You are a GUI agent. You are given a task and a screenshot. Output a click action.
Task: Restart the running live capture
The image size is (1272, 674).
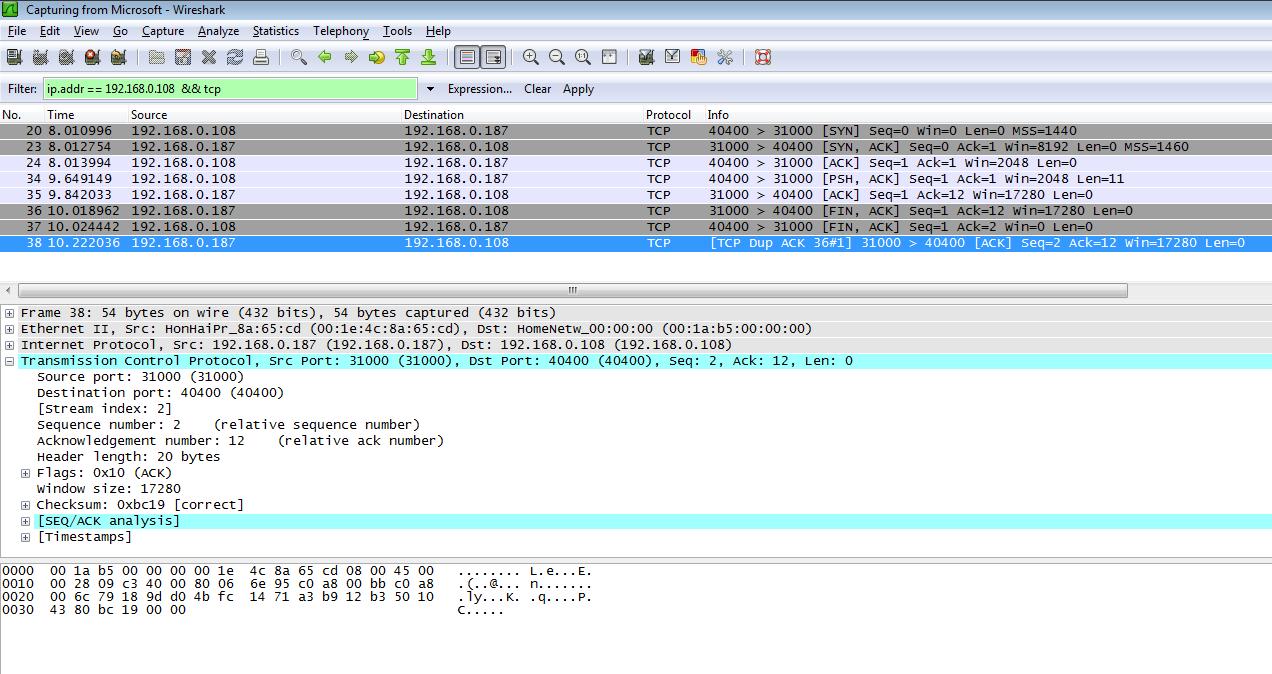pos(118,57)
